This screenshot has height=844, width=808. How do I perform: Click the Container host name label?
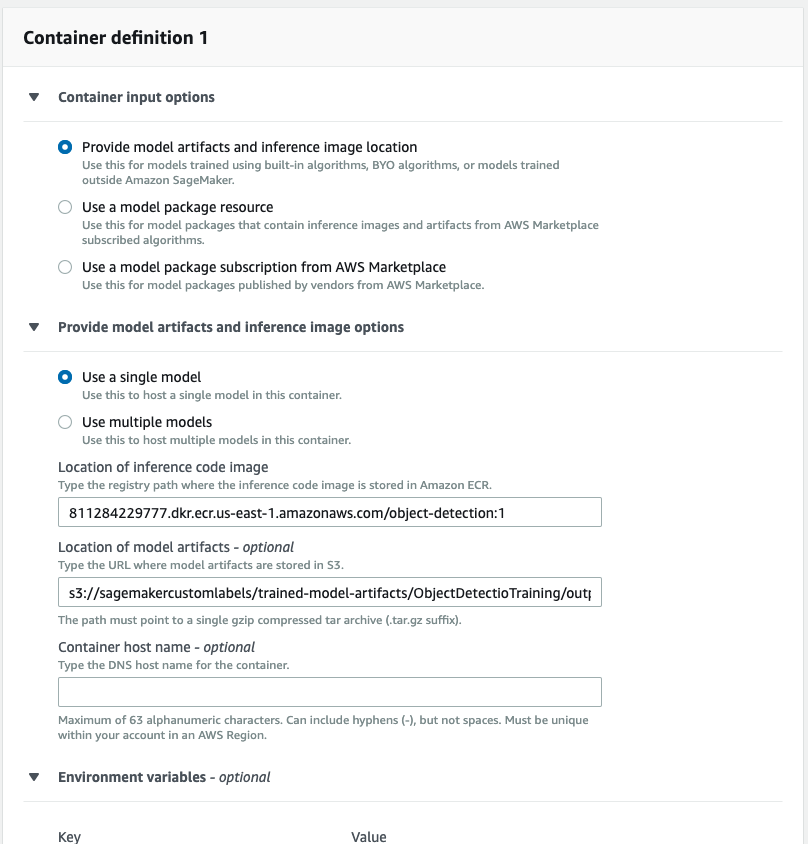tap(156, 647)
